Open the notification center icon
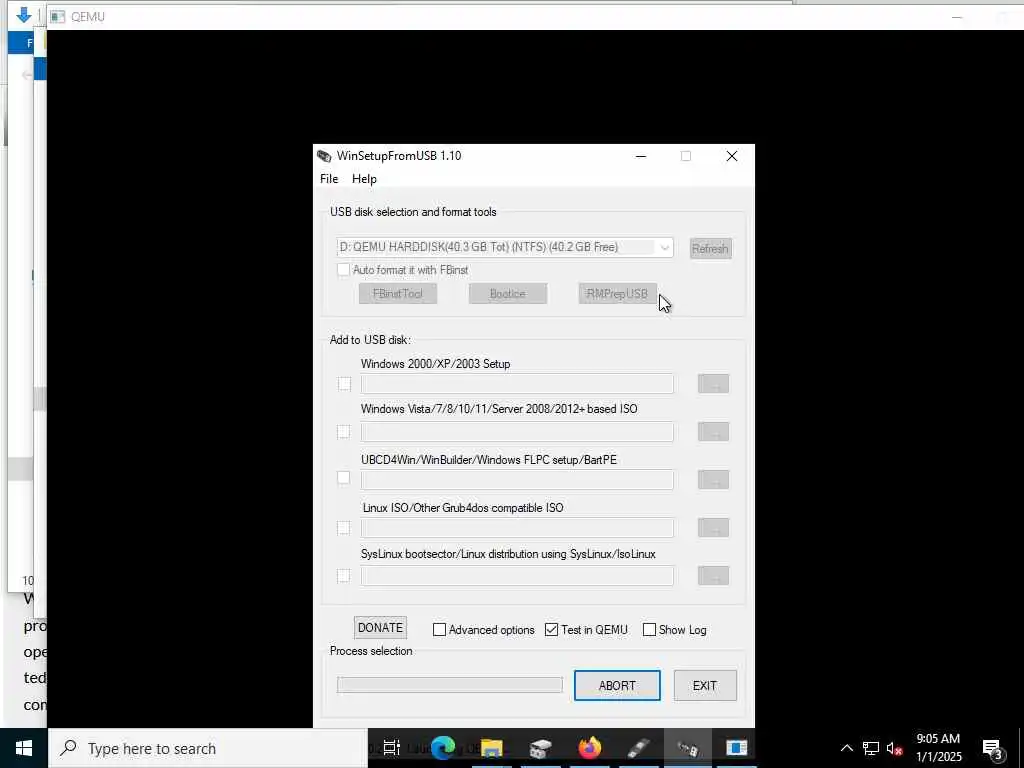 click(x=993, y=748)
